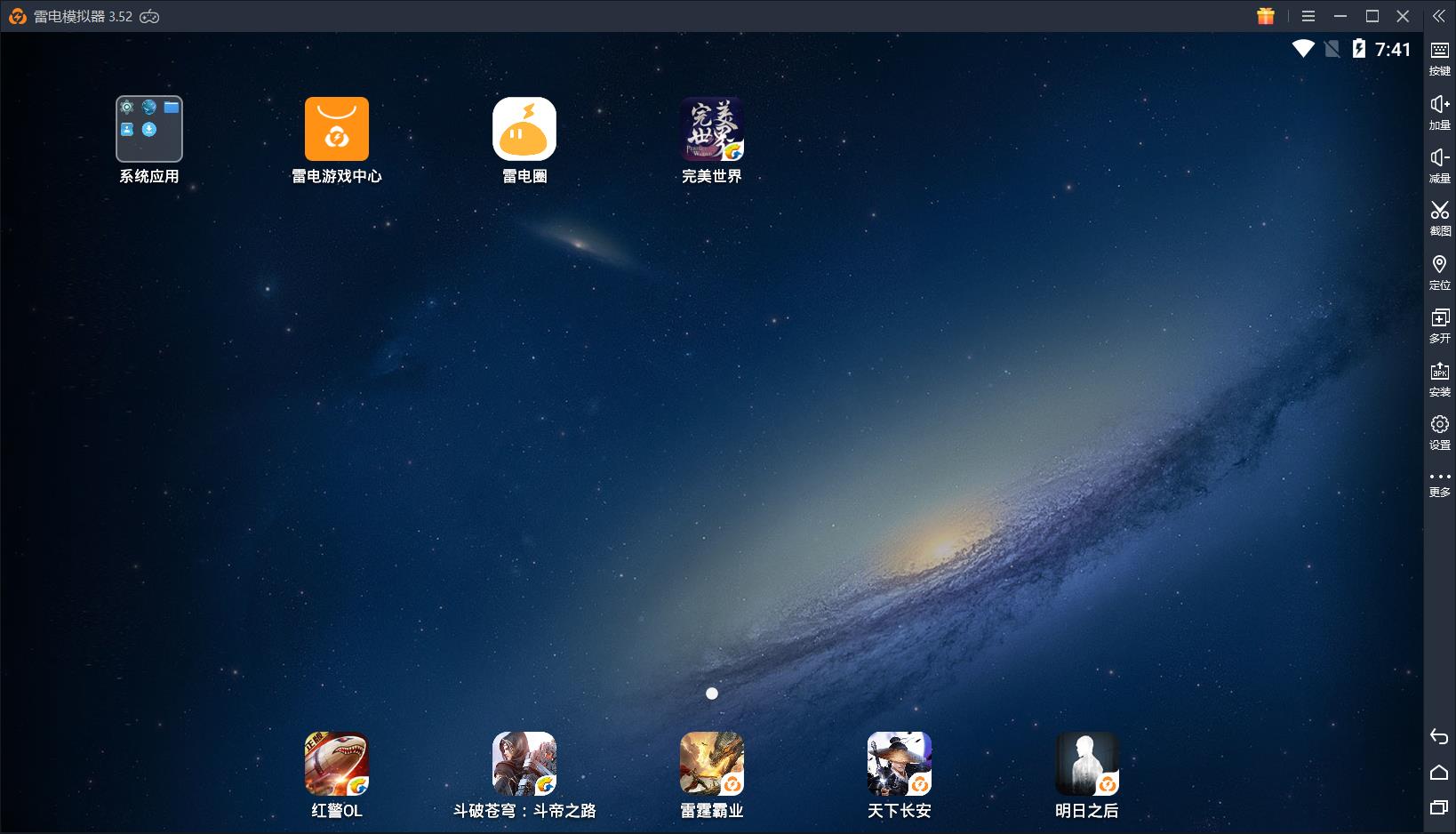Open 多开 multi-instance manager
Image resolution: width=1456 pixels, height=834 pixels.
click(x=1439, y=325)
